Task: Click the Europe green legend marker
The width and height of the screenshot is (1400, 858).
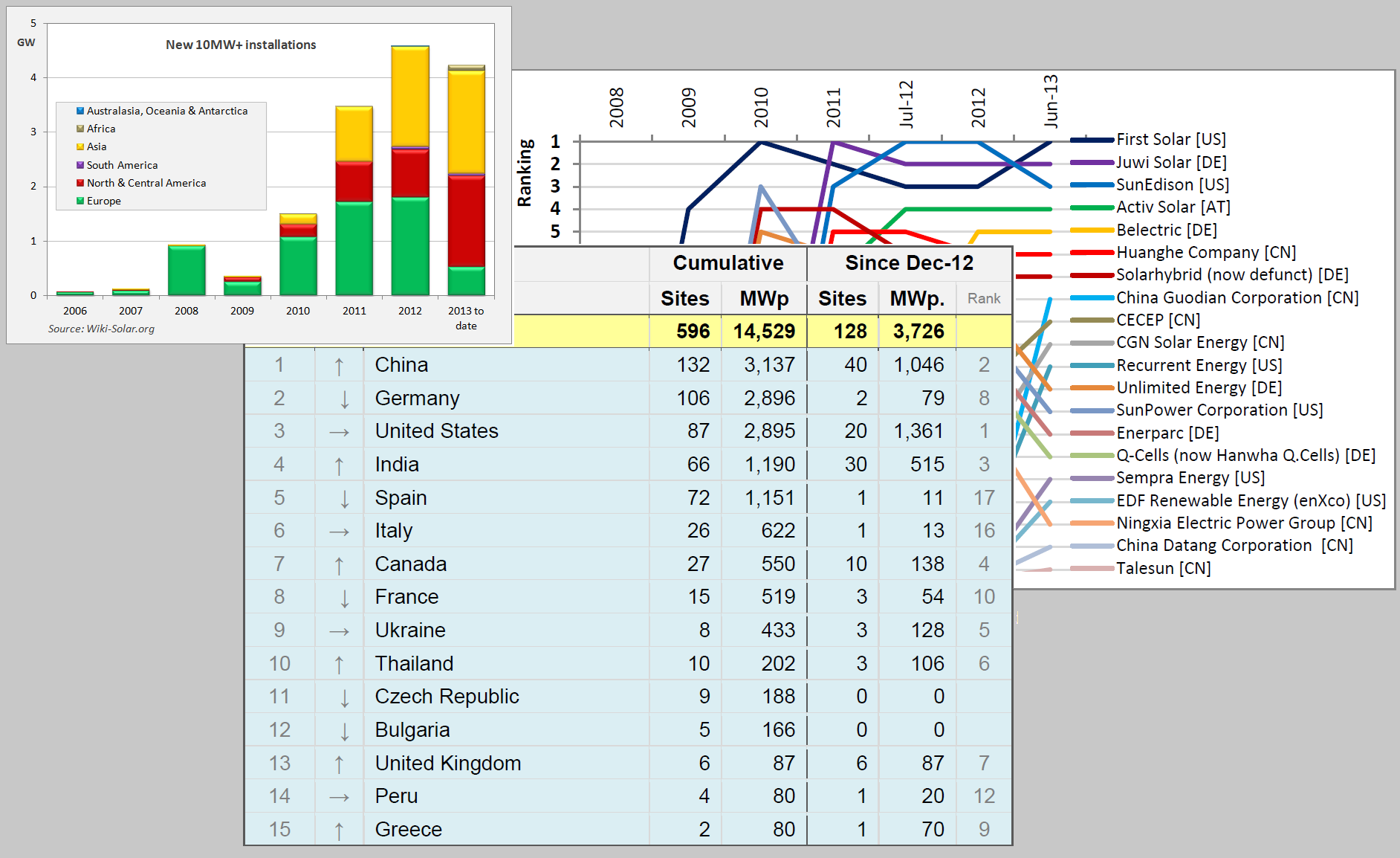Action: click(x=80, y=201)
